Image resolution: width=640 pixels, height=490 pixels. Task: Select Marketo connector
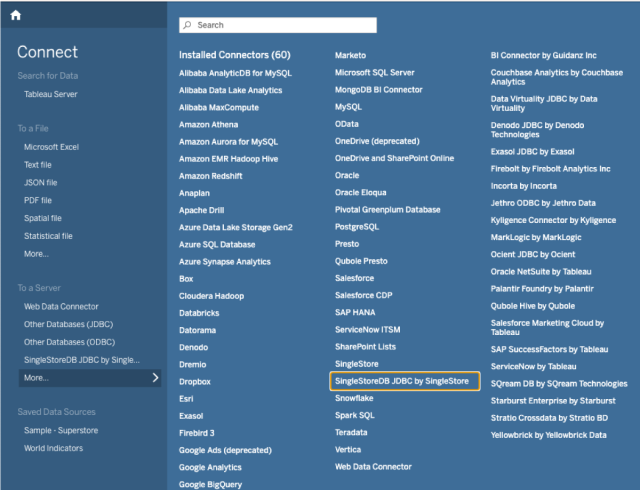351,56
